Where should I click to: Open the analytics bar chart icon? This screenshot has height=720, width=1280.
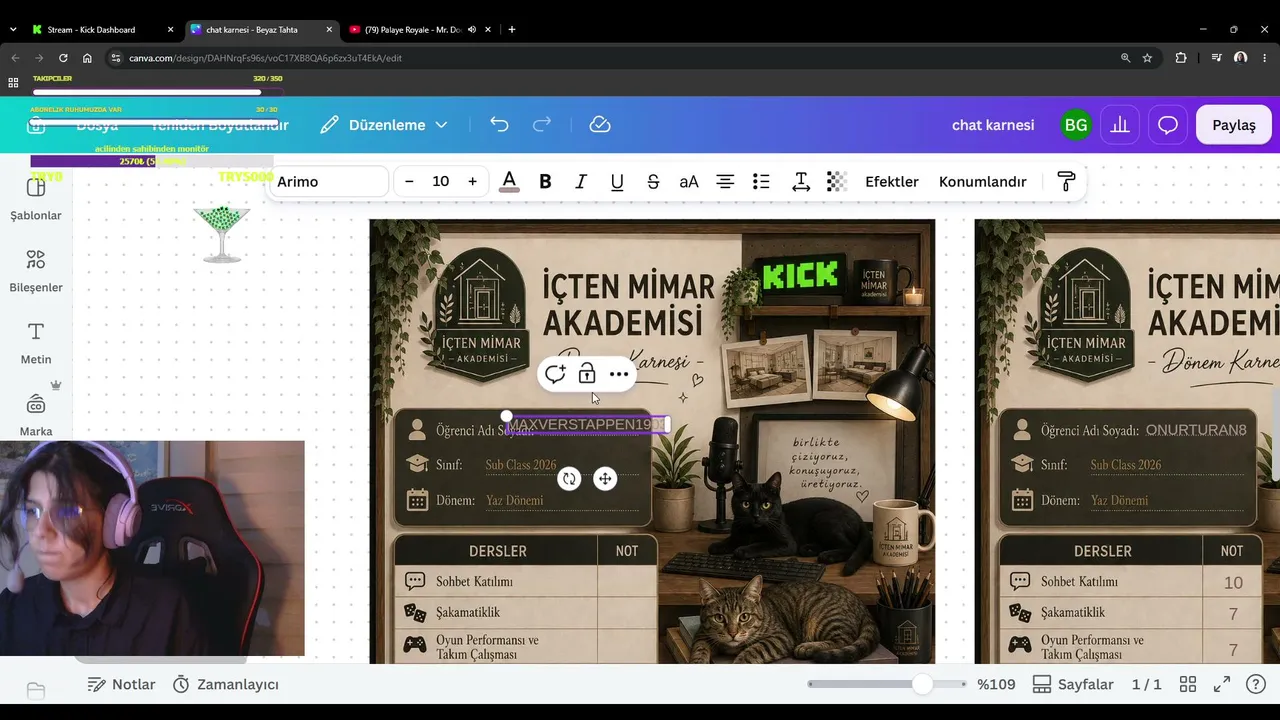coord(1120,125)
